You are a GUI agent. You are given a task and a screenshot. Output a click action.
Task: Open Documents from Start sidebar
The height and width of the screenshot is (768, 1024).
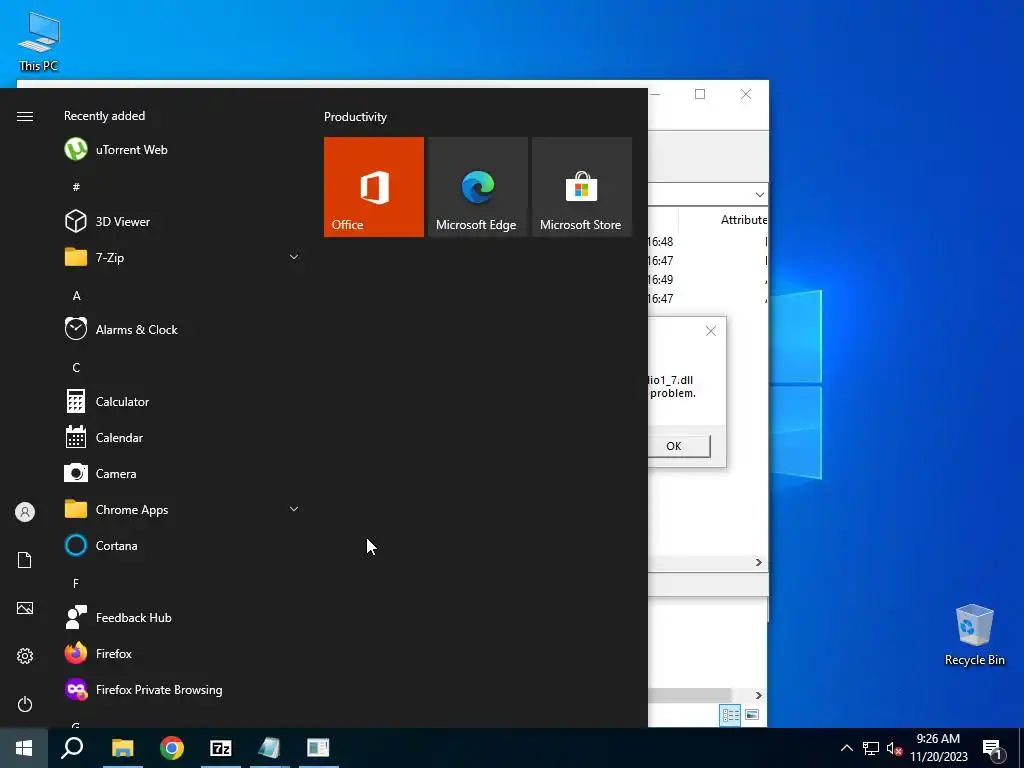coord(25,560)
